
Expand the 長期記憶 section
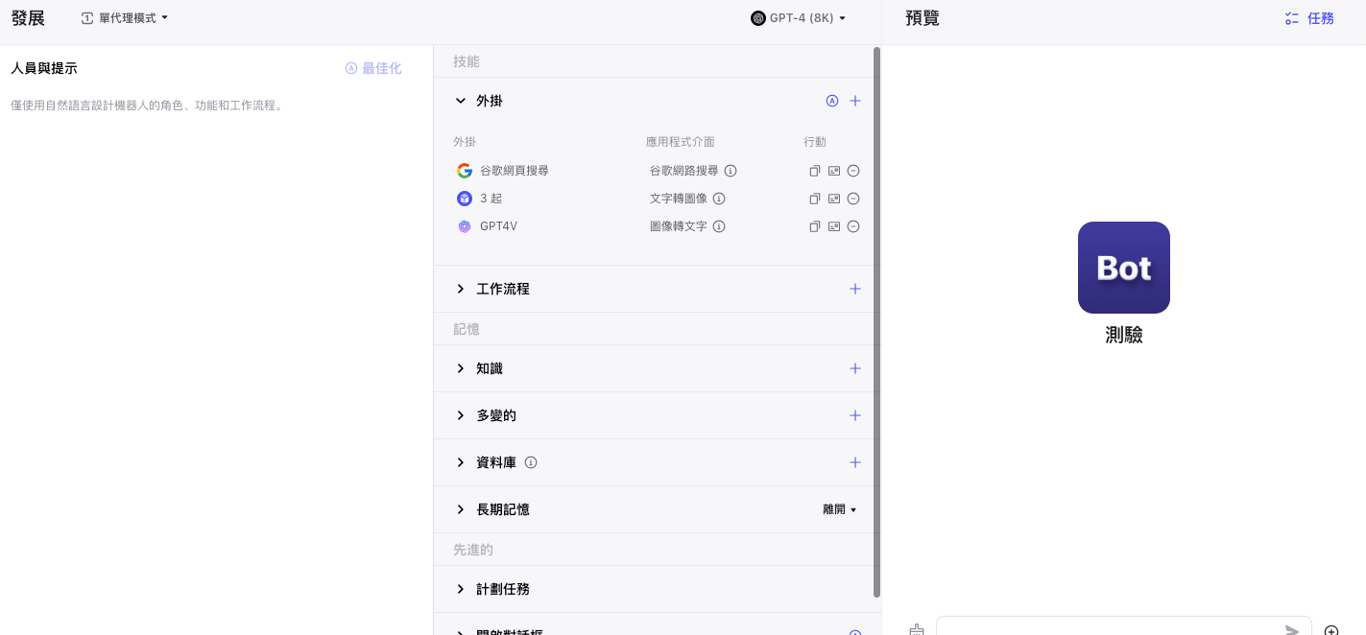460,510
